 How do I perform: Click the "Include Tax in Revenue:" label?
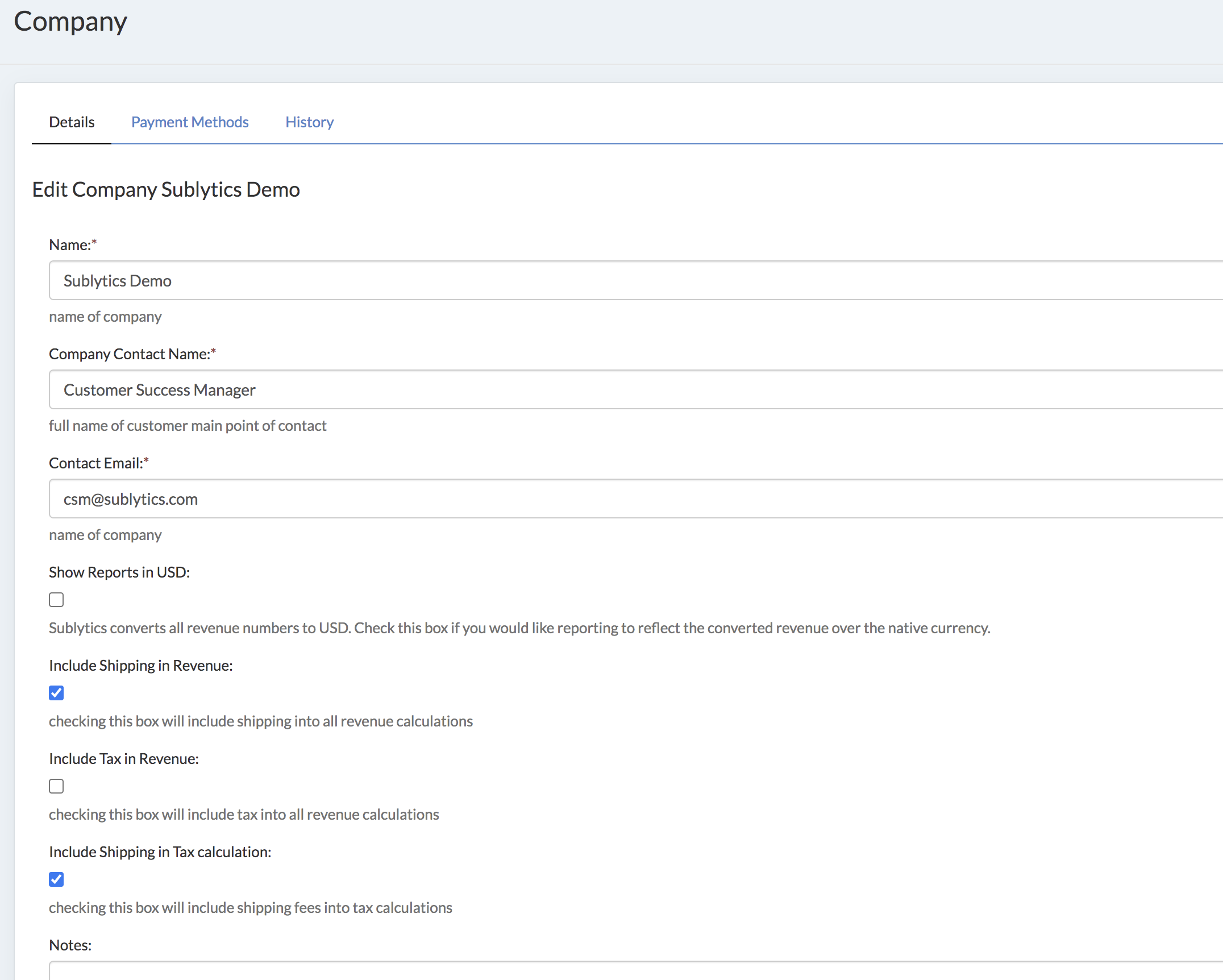tap(124, 759)
